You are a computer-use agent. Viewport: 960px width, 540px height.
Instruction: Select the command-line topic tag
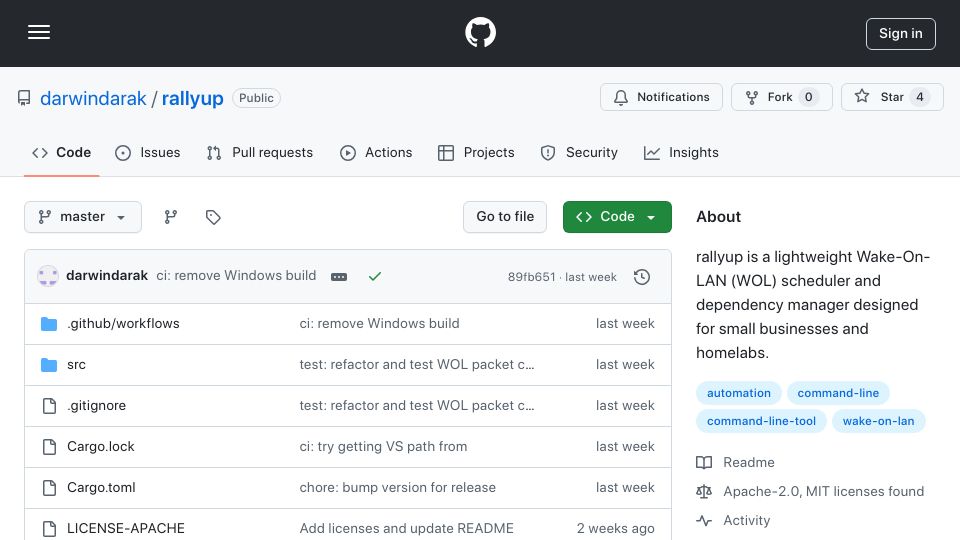pos(838,393)
